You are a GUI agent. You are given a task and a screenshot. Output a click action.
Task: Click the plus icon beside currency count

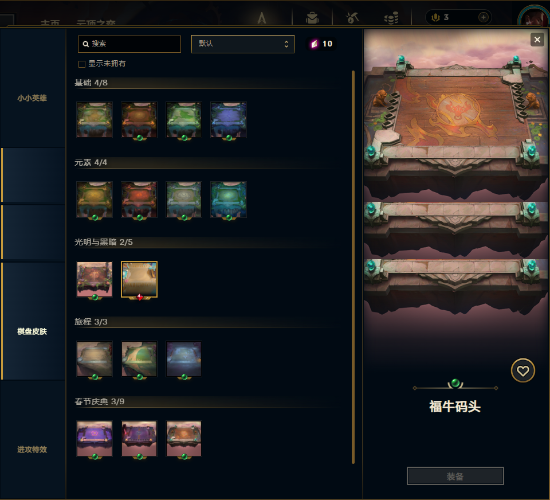click(483, 17)
